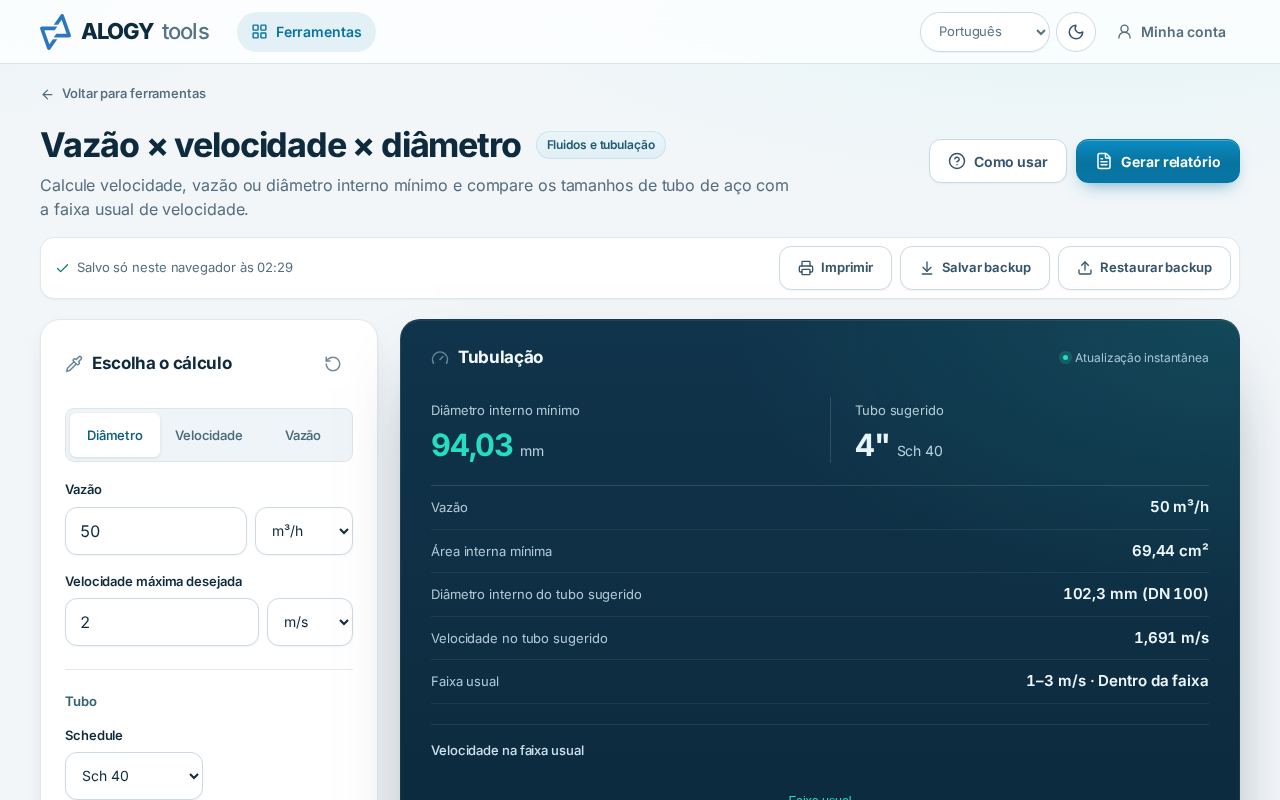Viewport: 1280px width, 800px height.
Task: Click the 69,44 cm² area value
Action: coord(1170,551)
